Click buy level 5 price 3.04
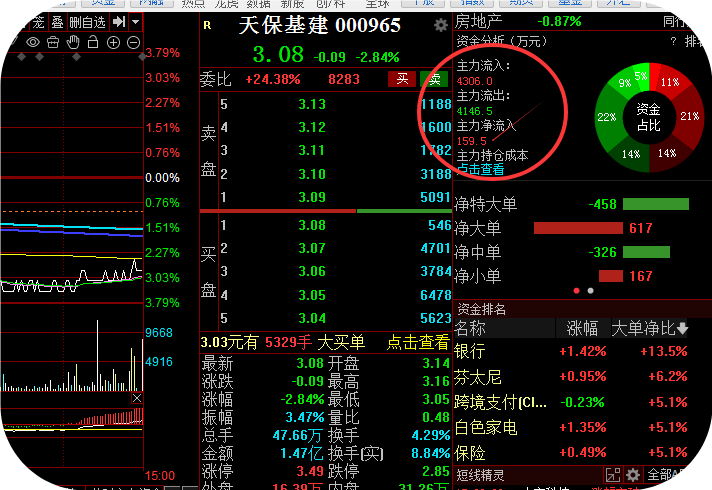The image size is (712, 490). (312, 318)
